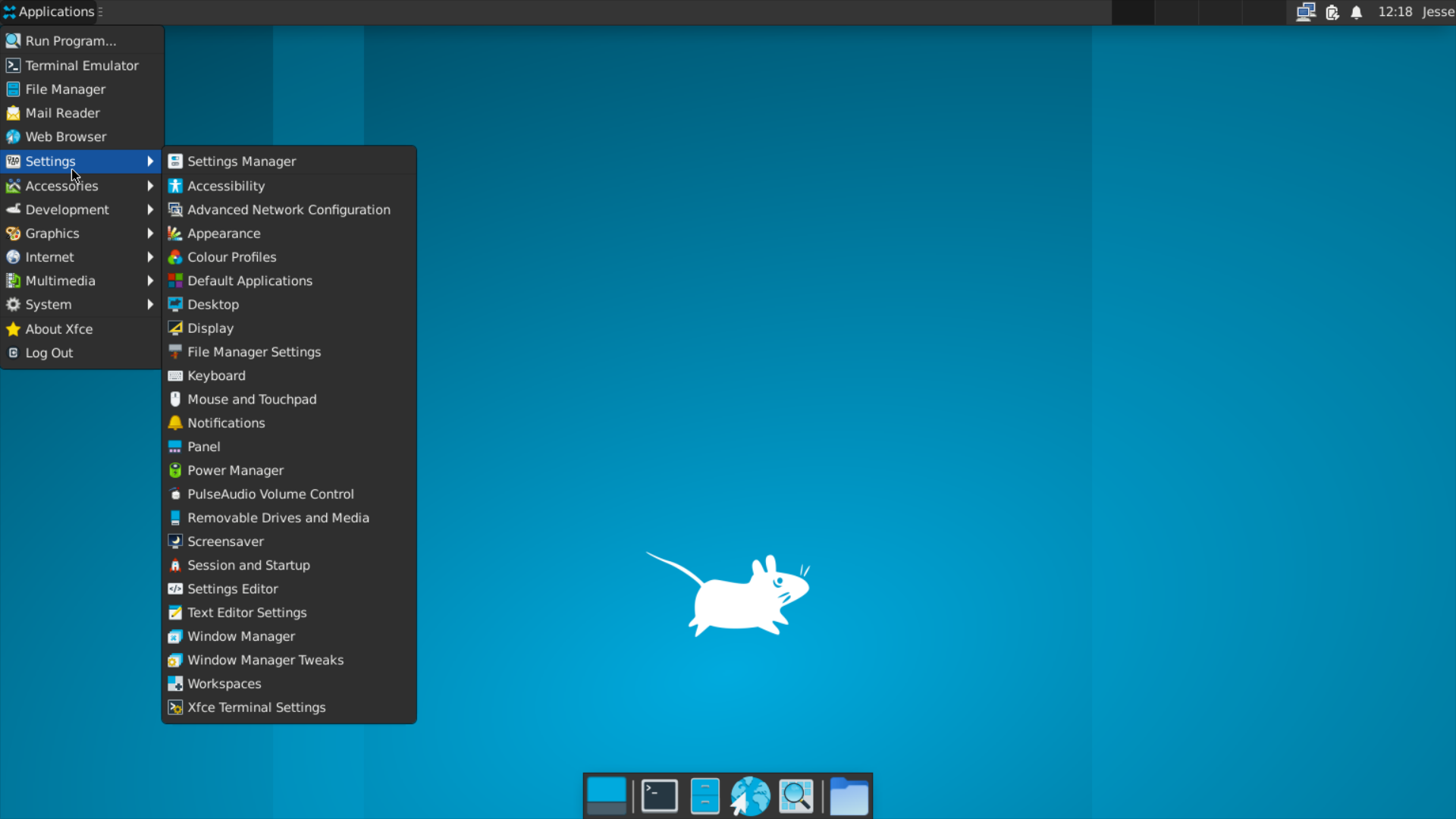1456x819 pixels.
Task: Open Keyboard settings
Action: click(x=289, y=375)
